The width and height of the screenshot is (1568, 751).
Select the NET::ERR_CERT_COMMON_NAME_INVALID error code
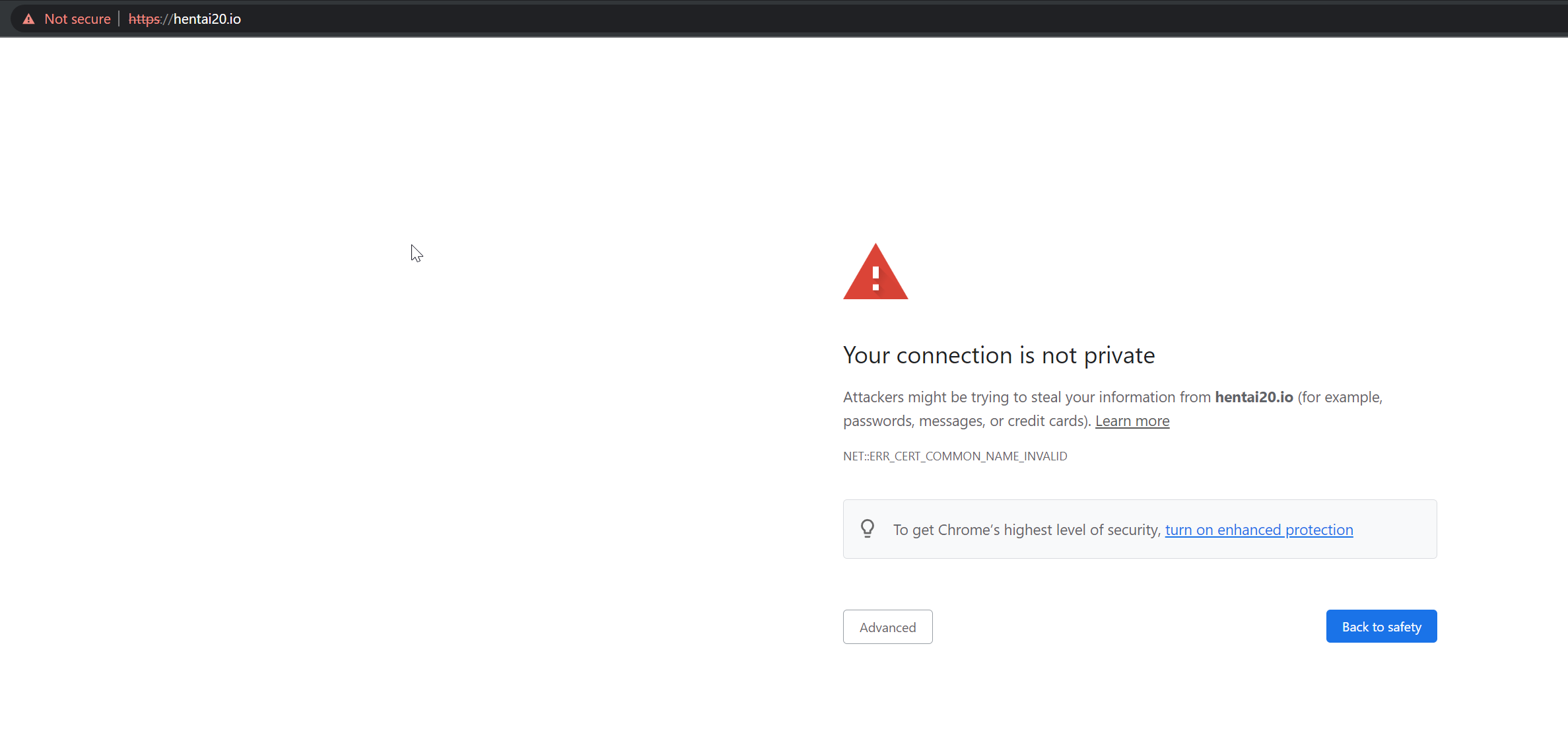click(955, 456)
